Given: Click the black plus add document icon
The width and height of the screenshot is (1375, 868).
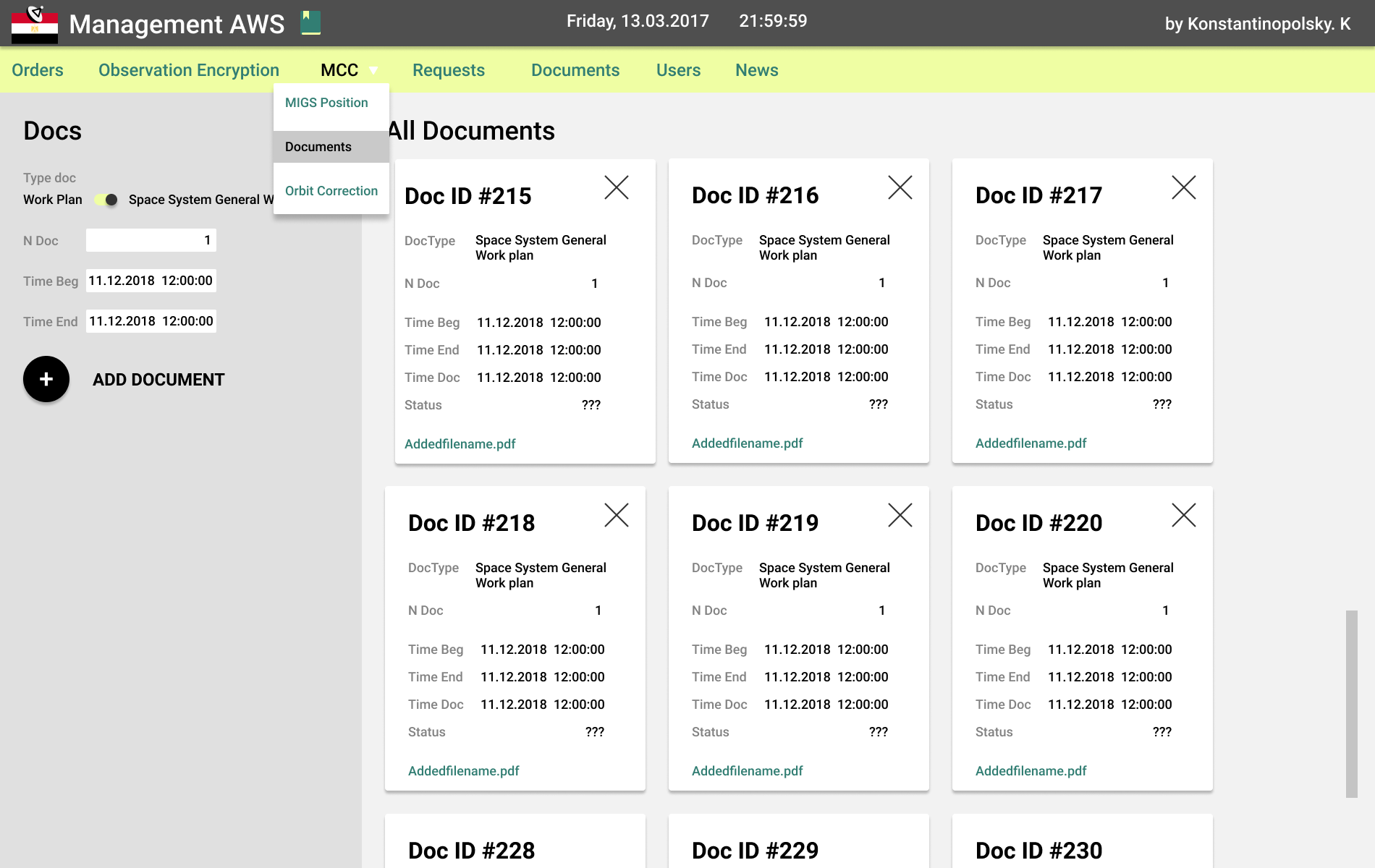Looking at the screenshot, I should coord(46,379).
